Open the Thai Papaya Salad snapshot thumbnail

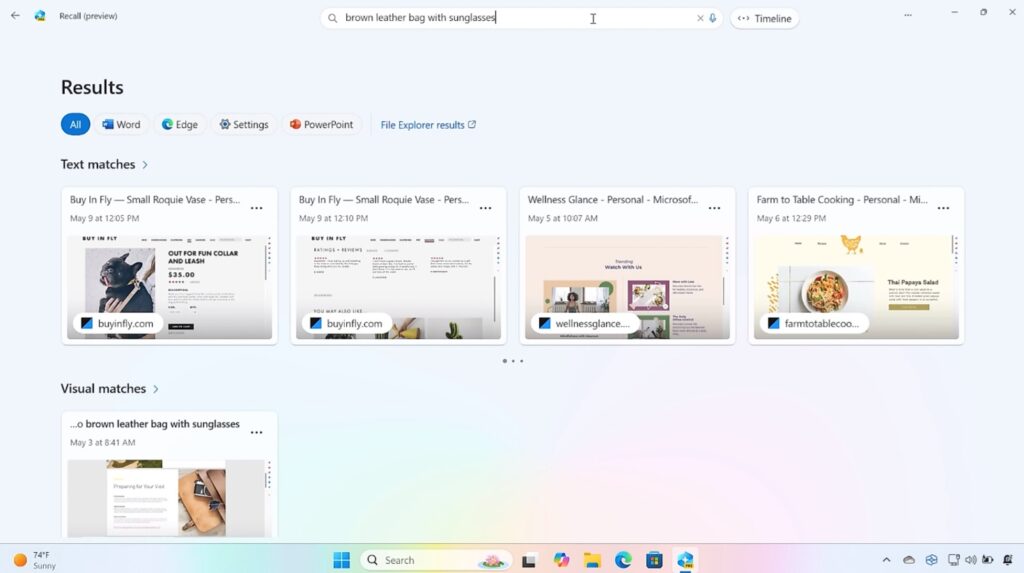pos(855,285)
